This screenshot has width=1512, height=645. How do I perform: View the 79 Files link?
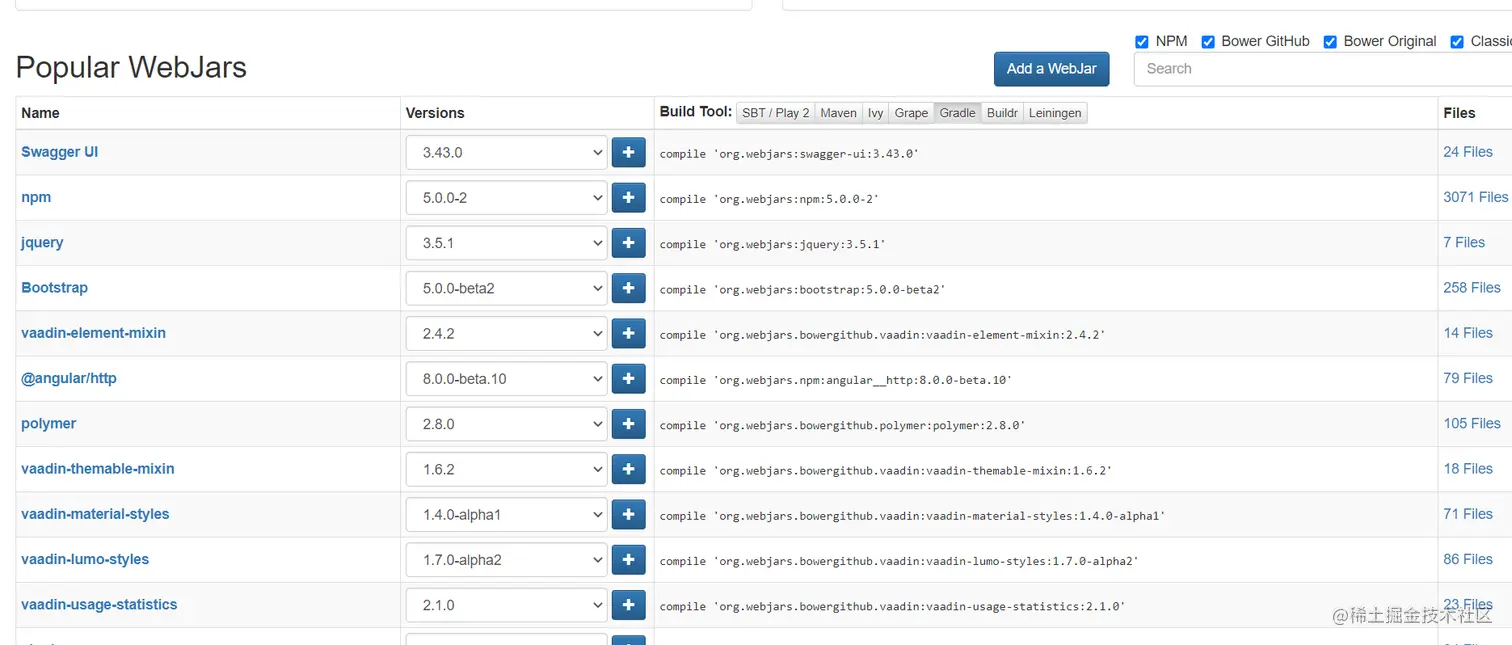[x=1468, y=378]
